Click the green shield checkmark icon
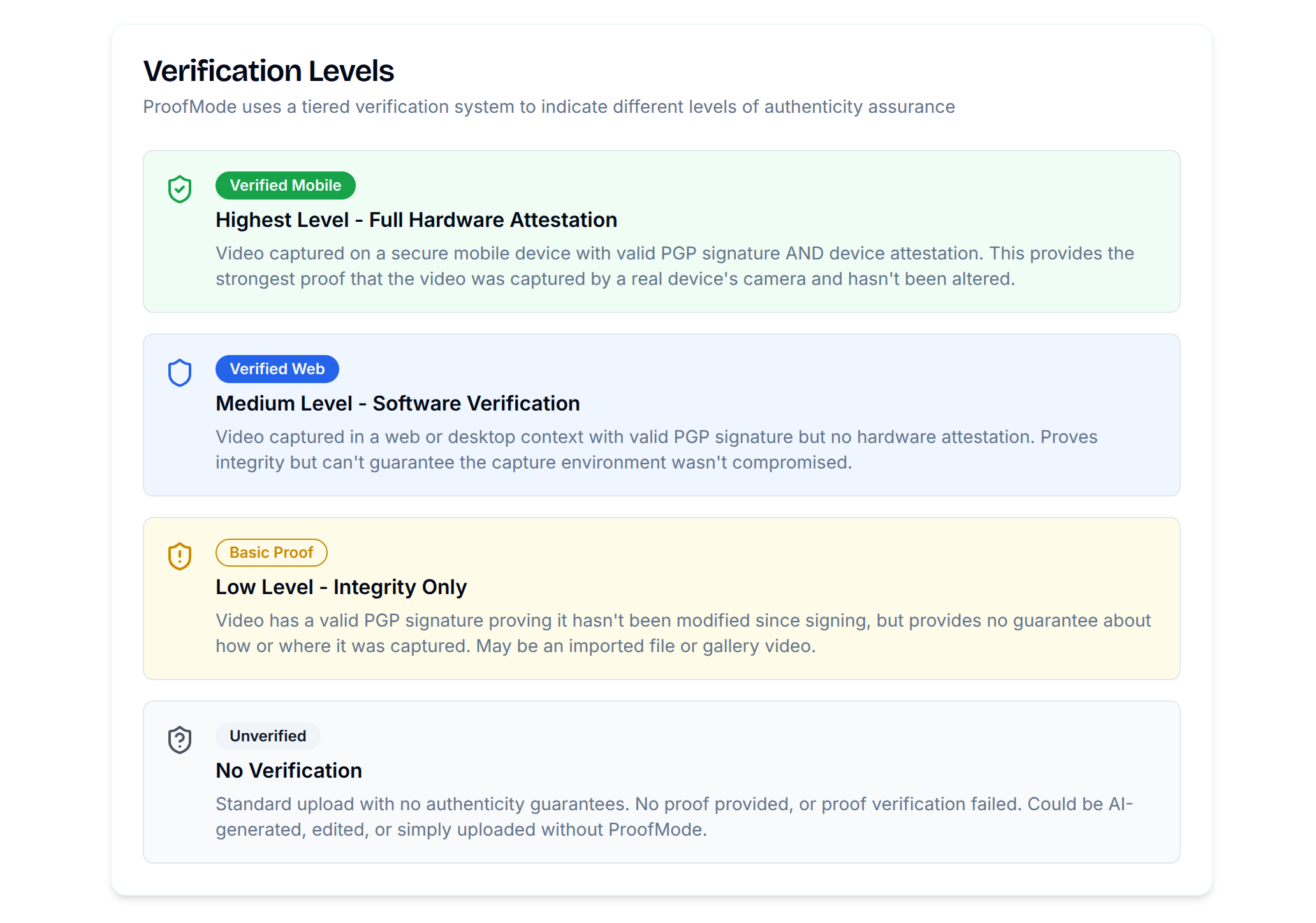 point(180,189)
